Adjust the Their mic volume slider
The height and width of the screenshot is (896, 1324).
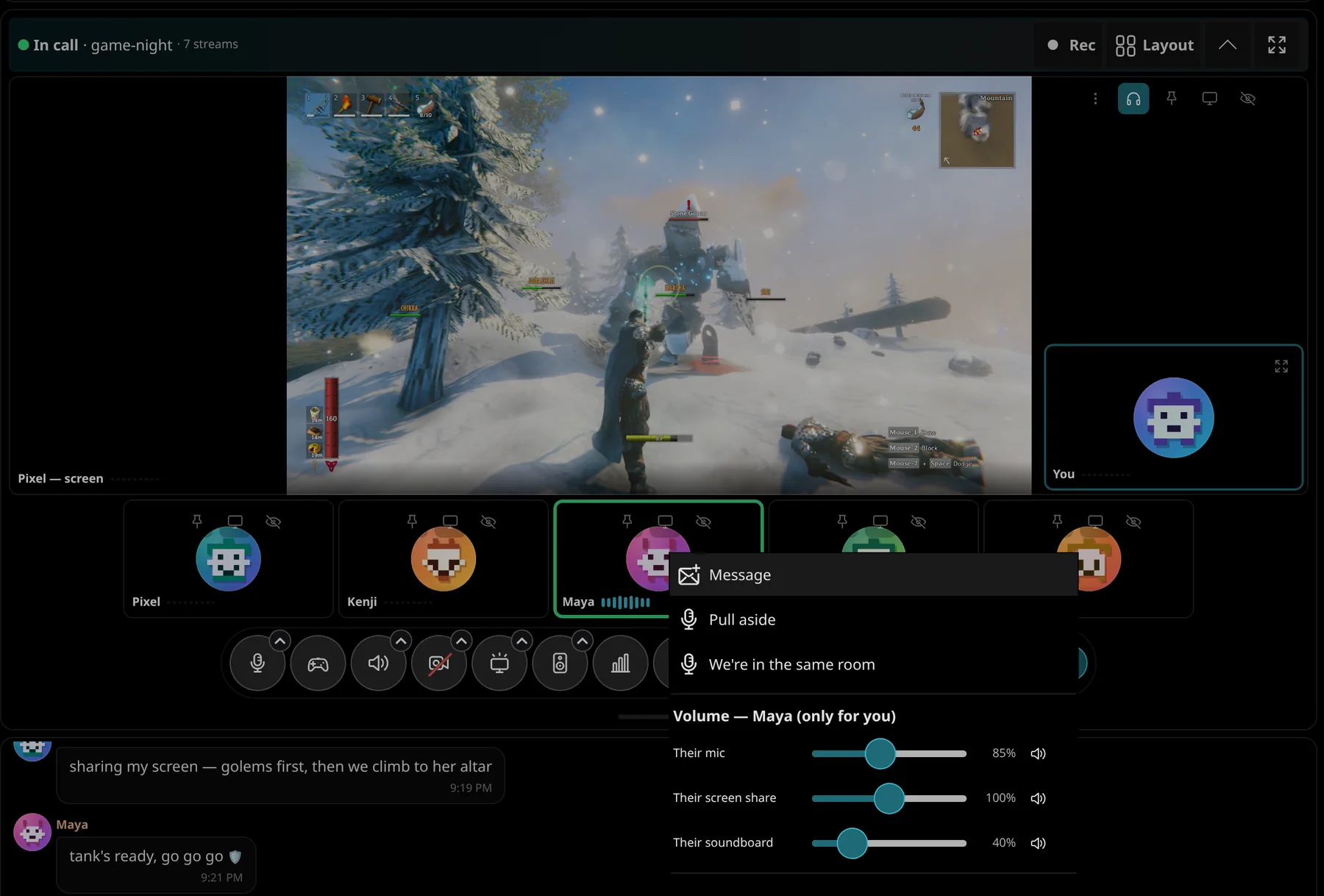[889, 753]
